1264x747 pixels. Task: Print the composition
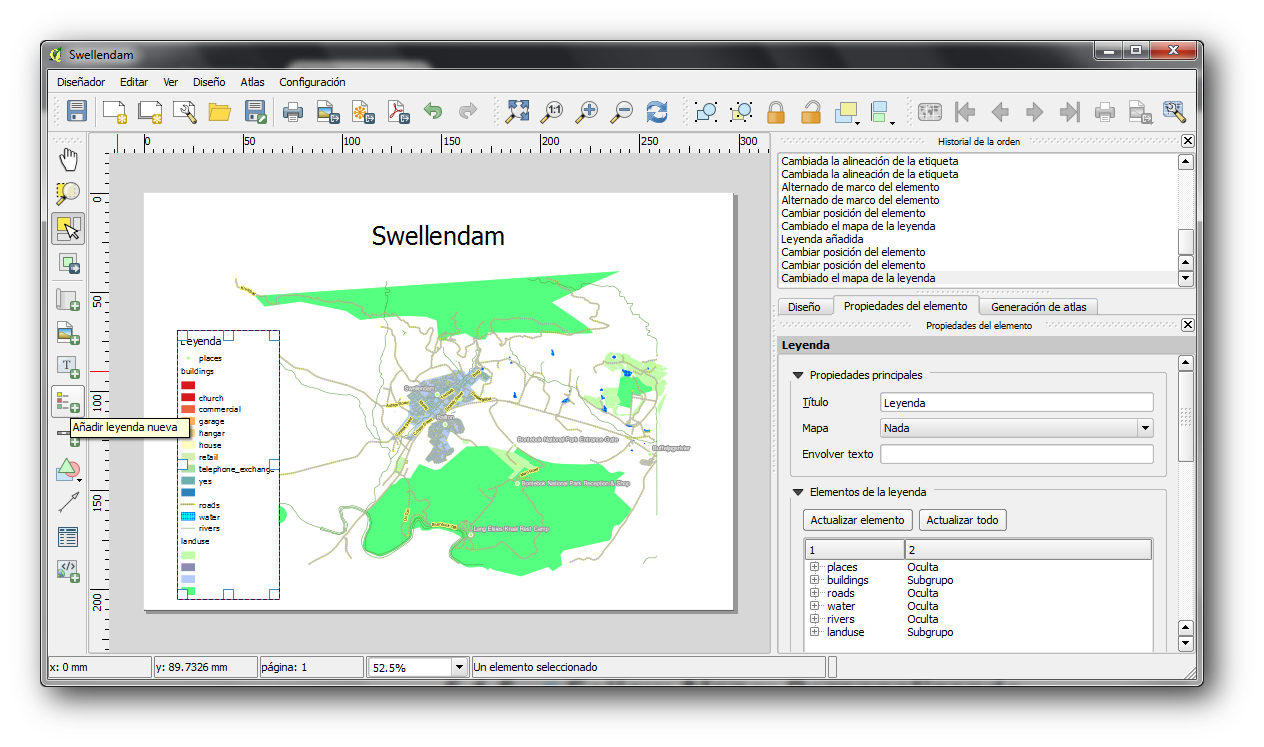[292, 112]
